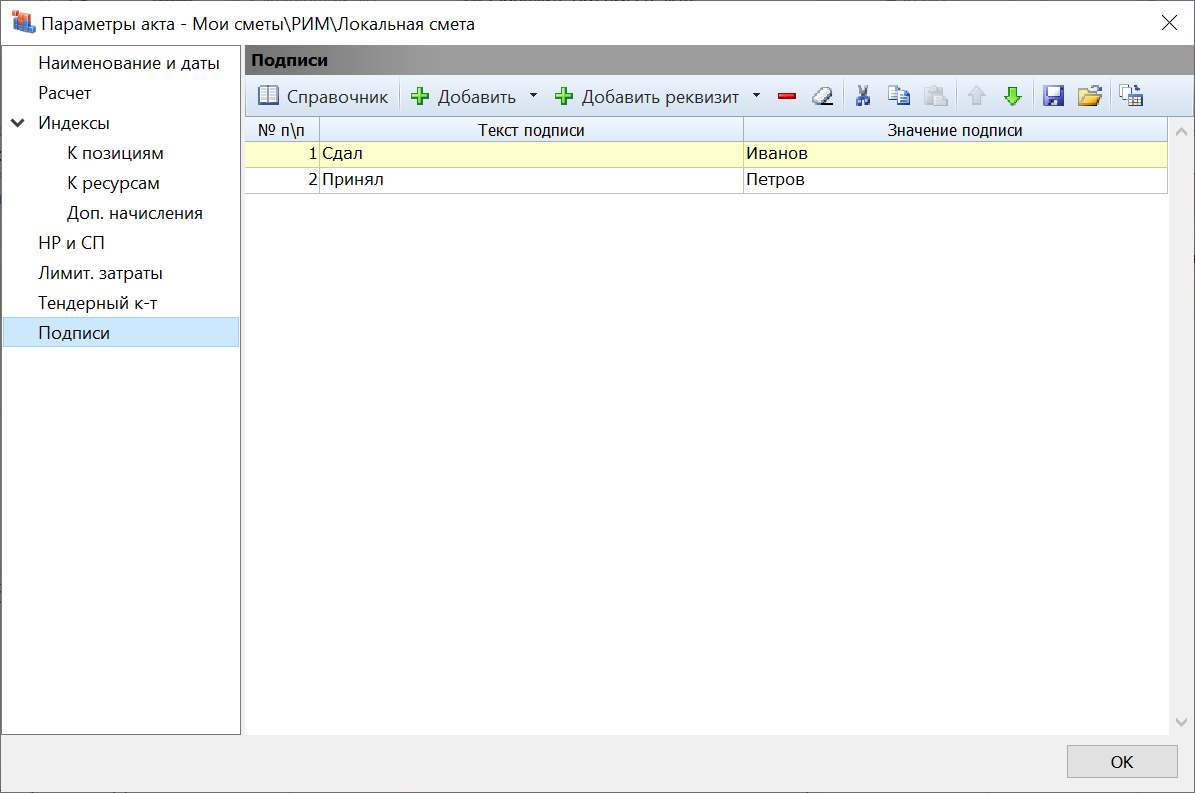Image resolution: width=1195 pixels, height=793 pixels.
Task: Cut with the scissors icon
Action: (x=863, y=96)
